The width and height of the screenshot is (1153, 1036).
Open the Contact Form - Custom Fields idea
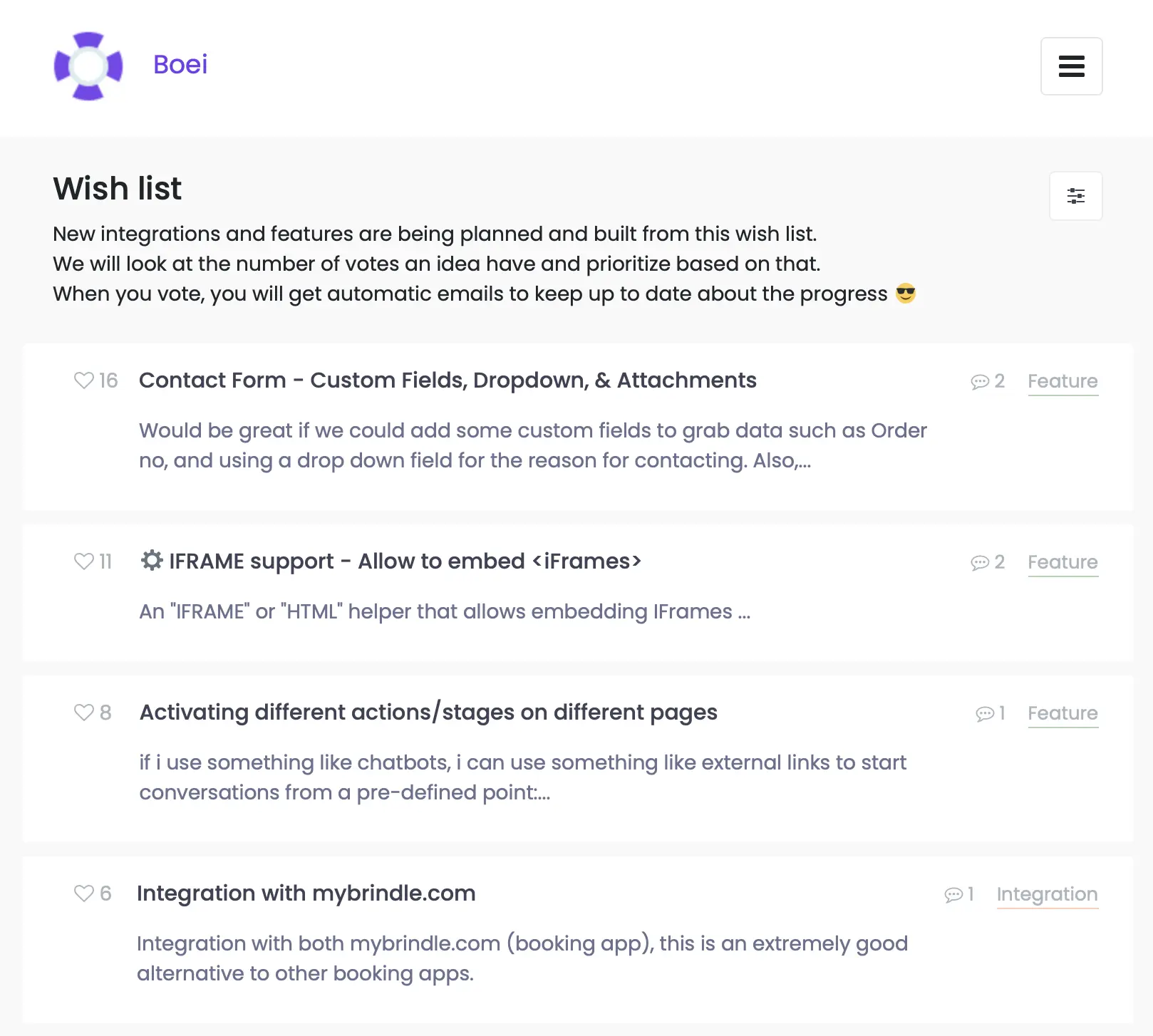[x=448, y=380]
